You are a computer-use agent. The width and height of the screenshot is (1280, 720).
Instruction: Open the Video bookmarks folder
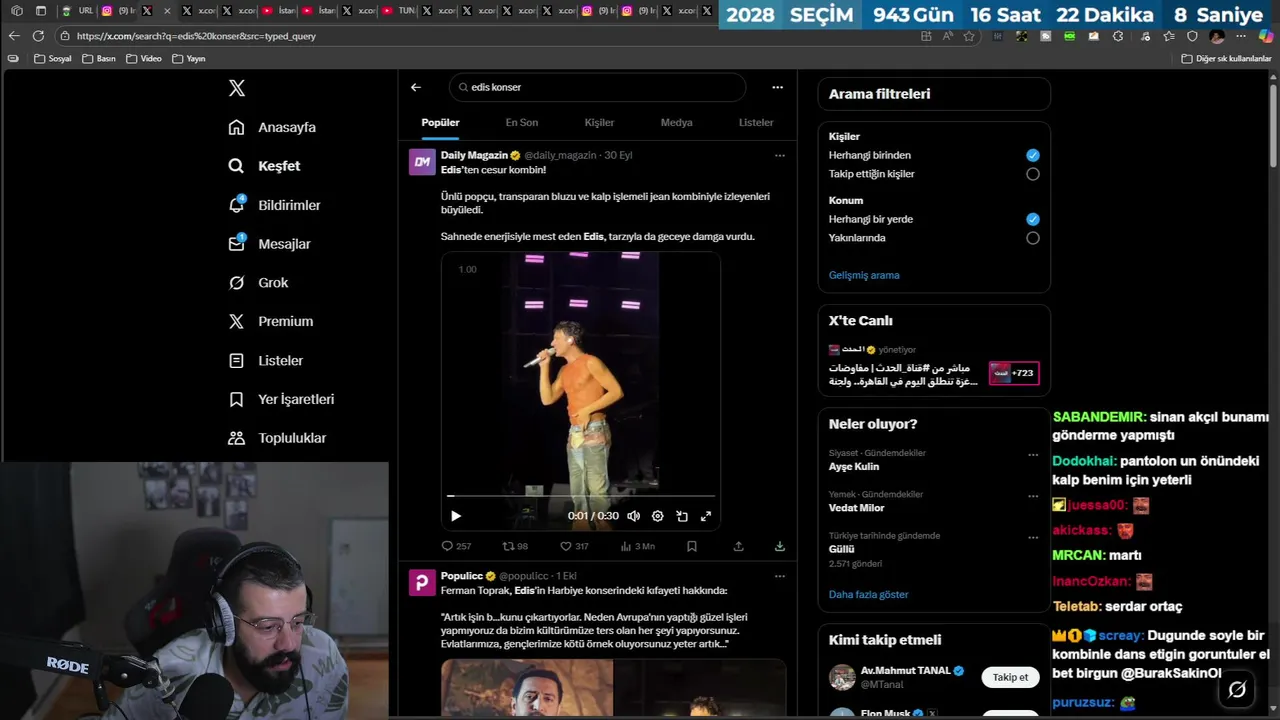[x=144, y=59]
